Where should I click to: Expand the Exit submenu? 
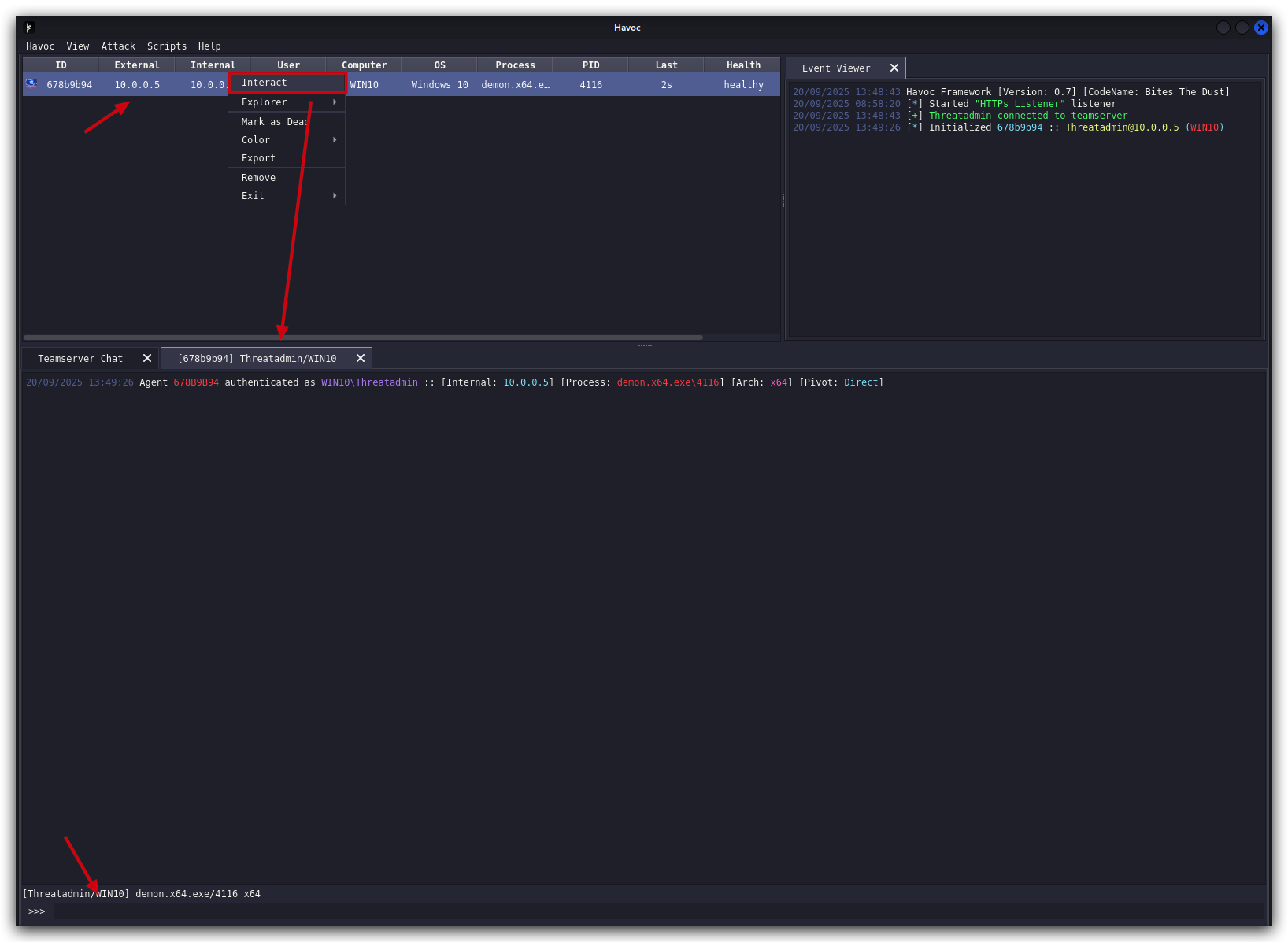pyautogui.click(x=287, y=196)
